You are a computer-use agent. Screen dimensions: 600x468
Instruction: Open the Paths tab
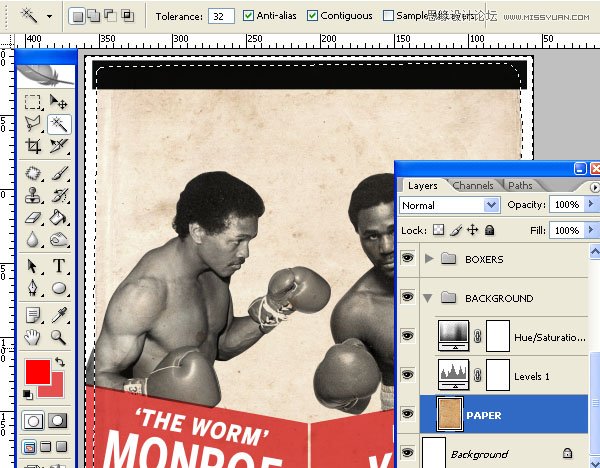pyautogui.click(x=520, y=185)
